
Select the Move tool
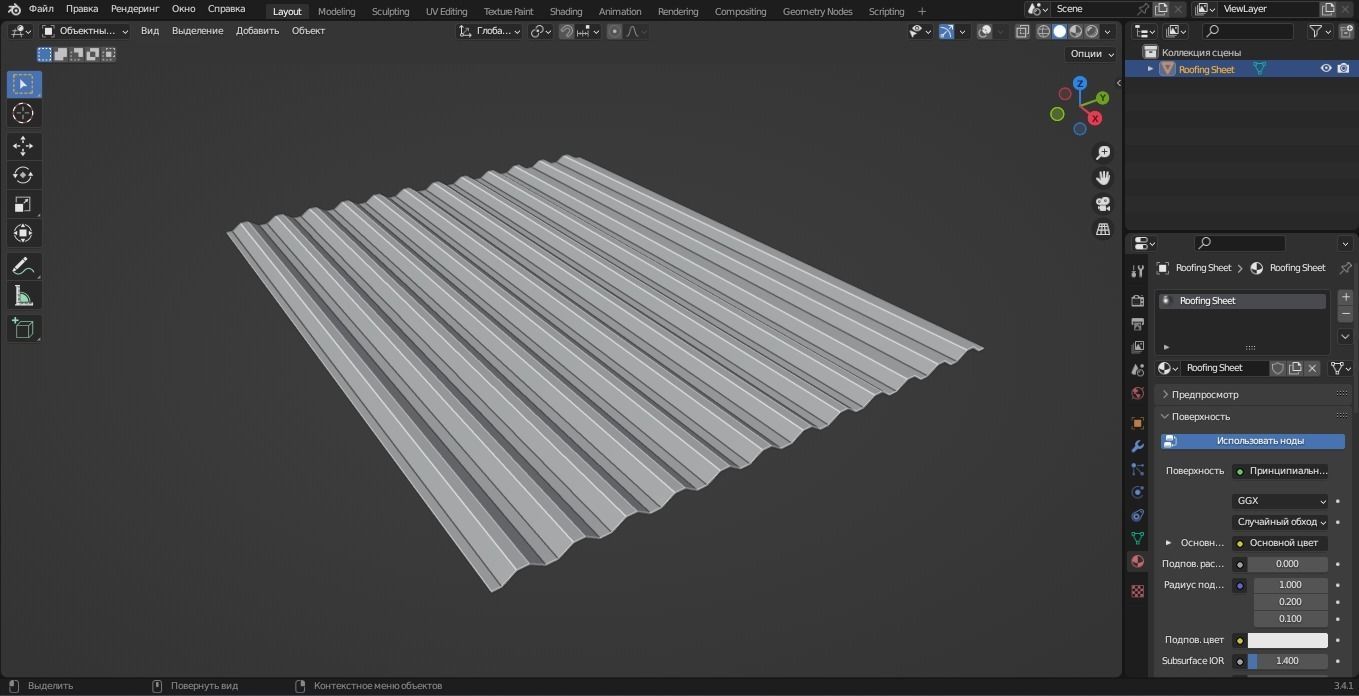point(22,145)
